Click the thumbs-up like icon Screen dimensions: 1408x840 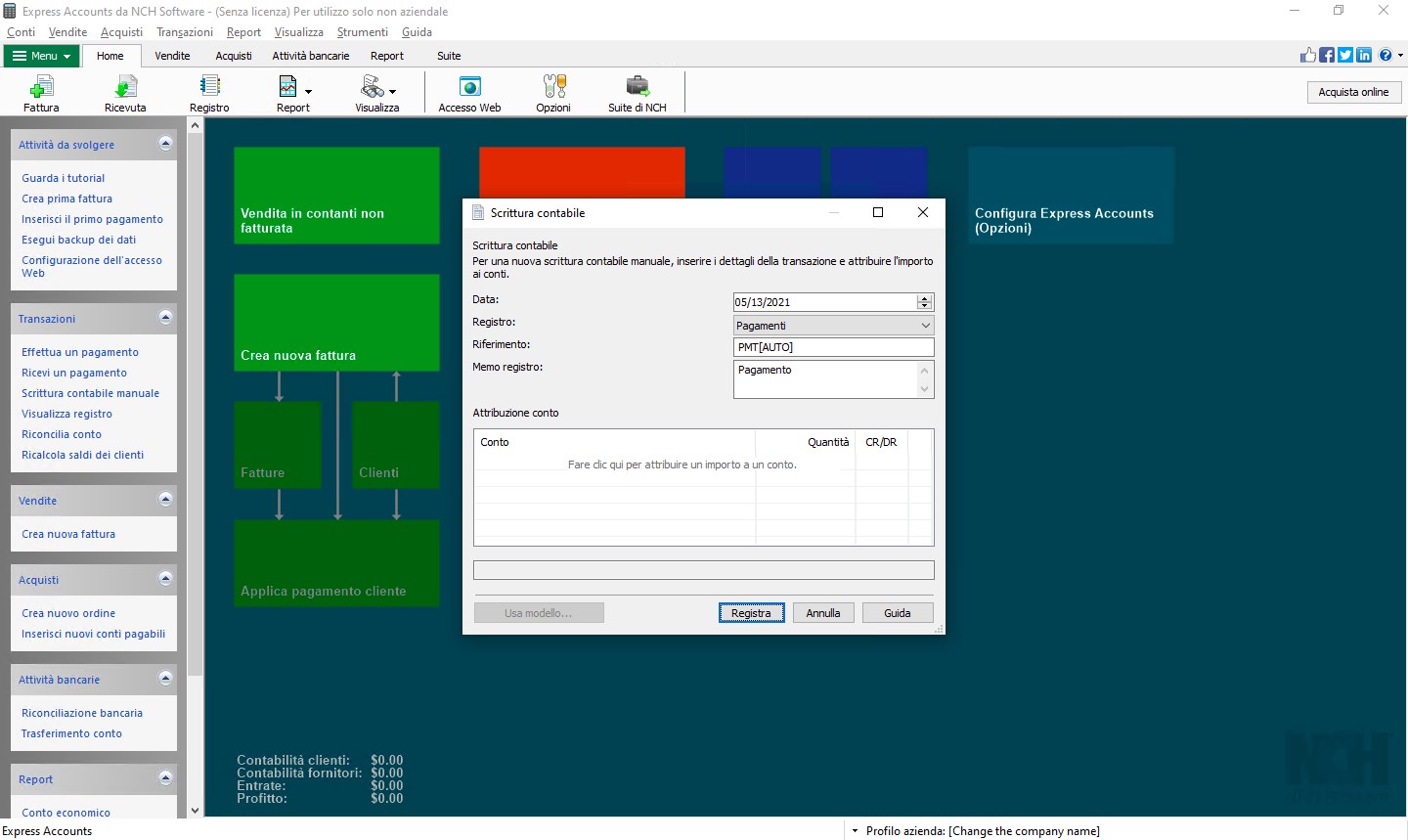tap(1308, 56)
